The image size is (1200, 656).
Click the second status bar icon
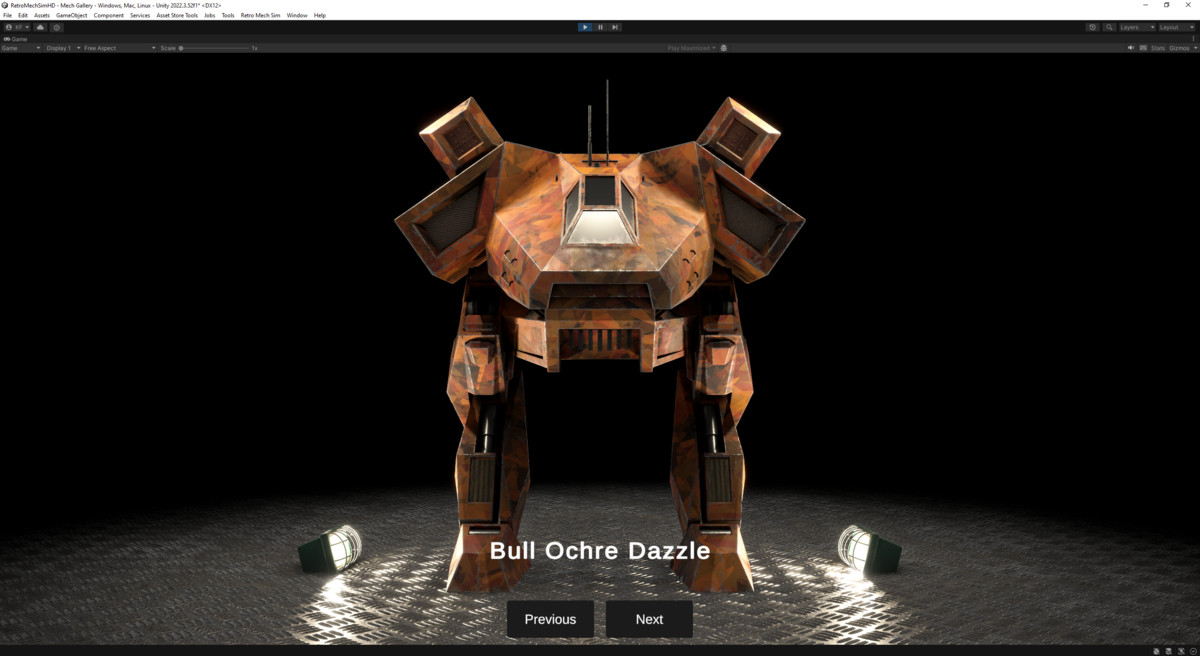pyautogui.click(x=1169, y=651)
